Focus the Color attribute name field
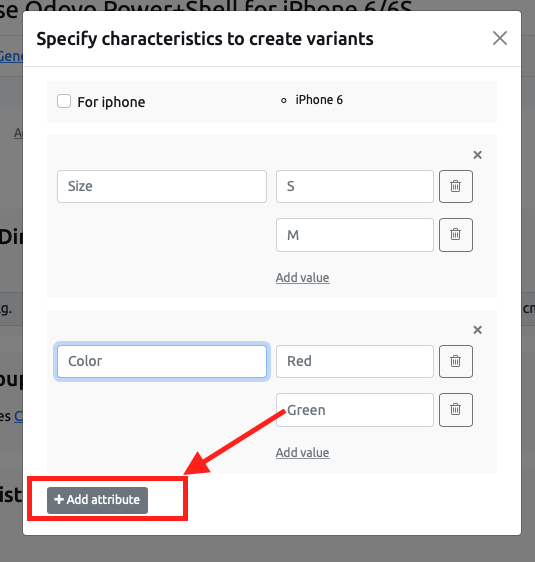535x562 pixels. [x=162, y=361]
